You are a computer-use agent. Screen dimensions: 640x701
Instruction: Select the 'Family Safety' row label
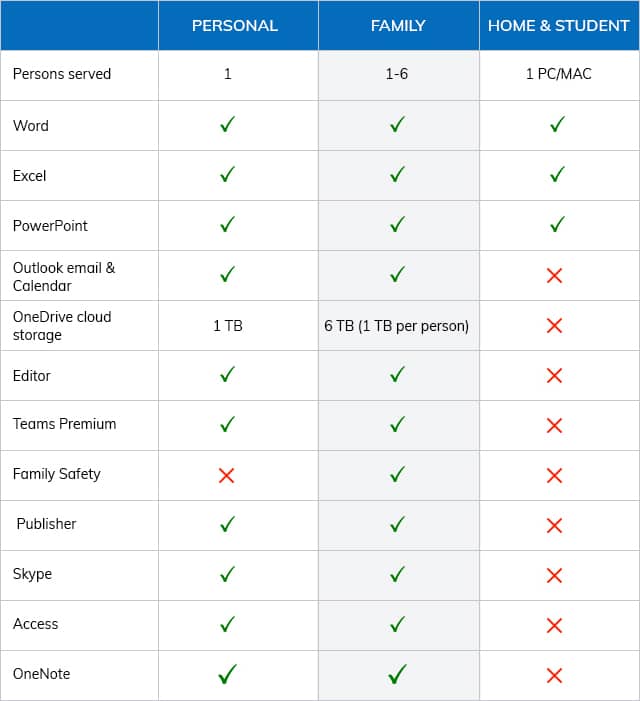point(57,474)
